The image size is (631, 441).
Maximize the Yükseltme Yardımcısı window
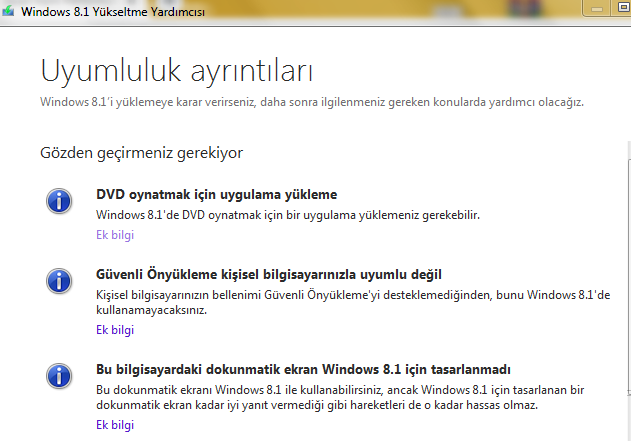(x=621, y=9)
